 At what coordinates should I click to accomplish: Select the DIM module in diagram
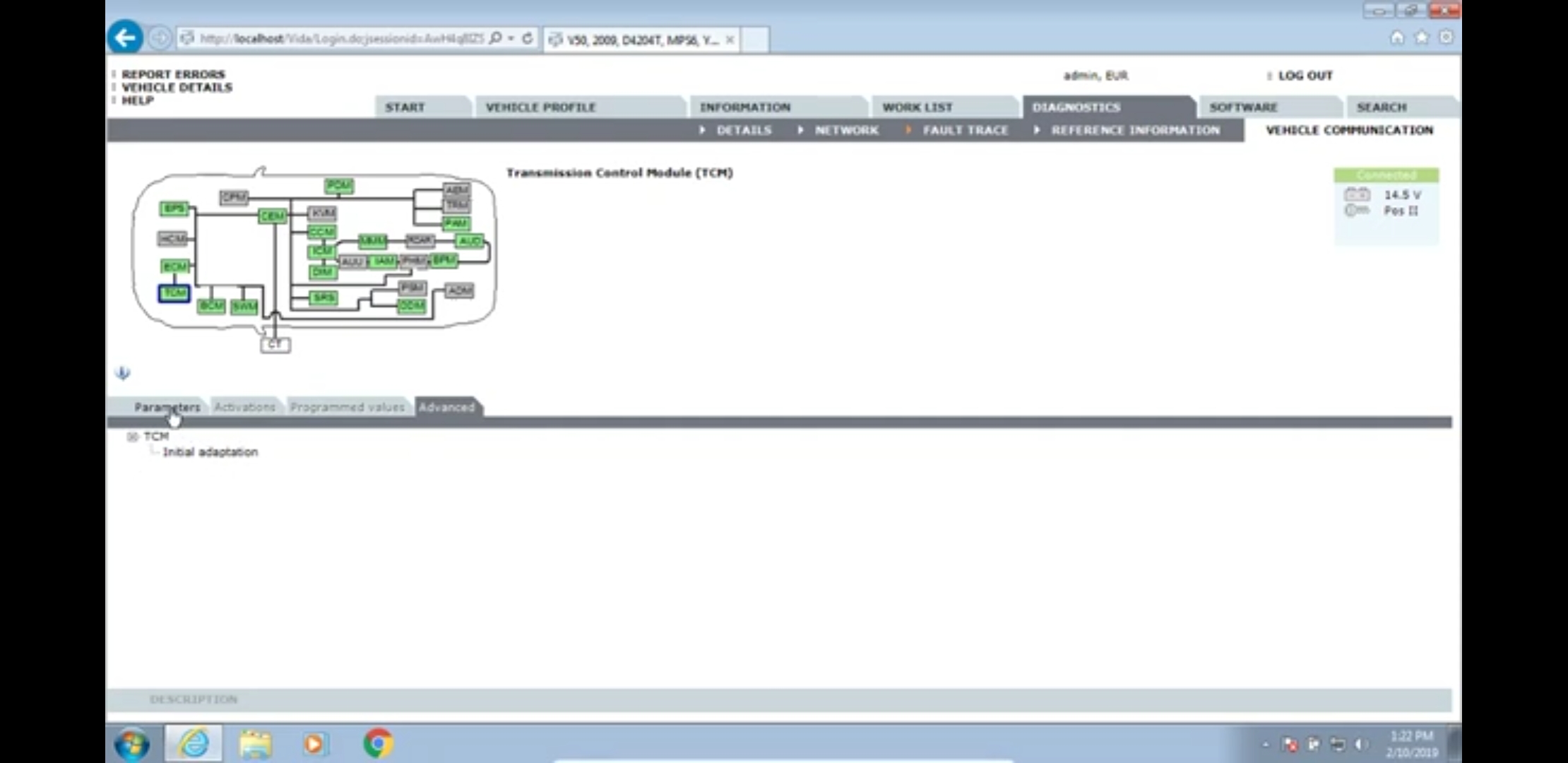322,271
